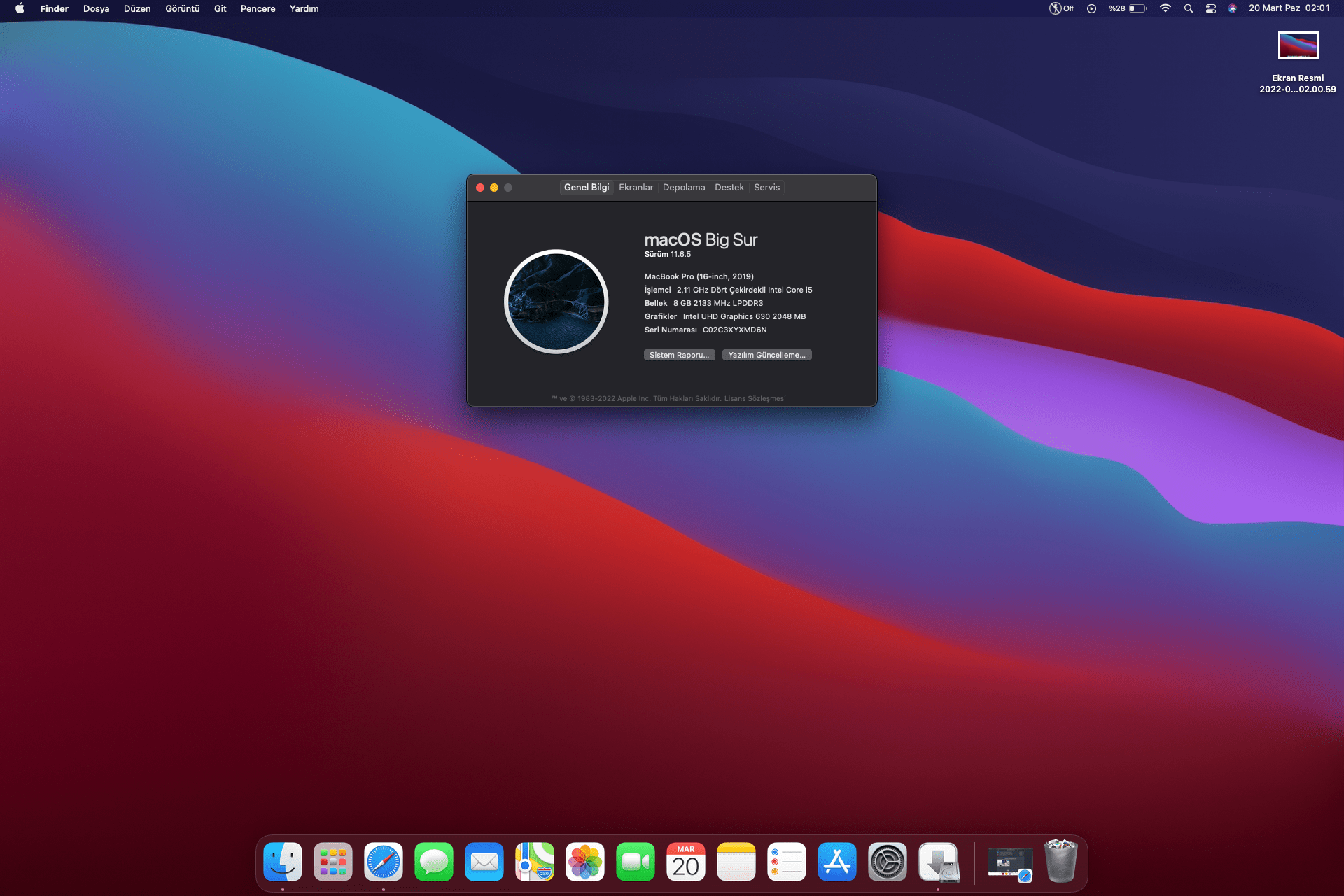Open Launchpad in the Dock

click(x=333, y=862)
